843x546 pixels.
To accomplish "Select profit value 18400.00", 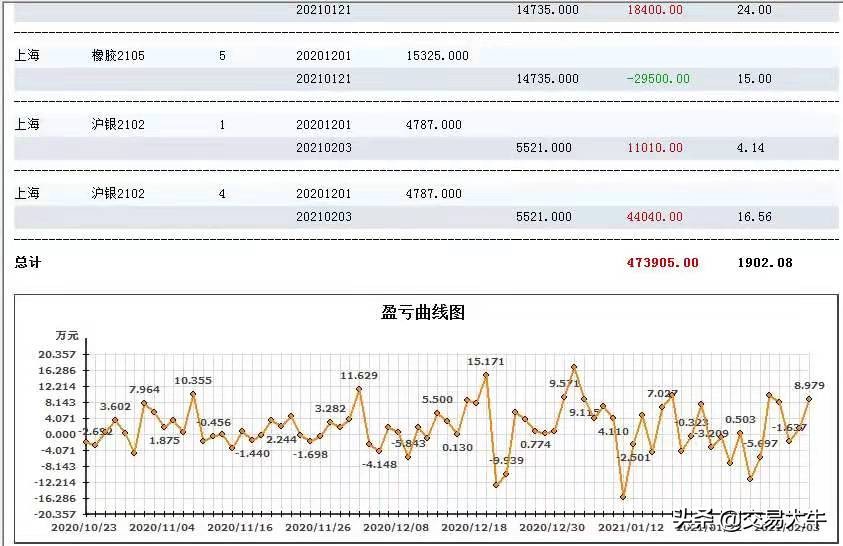I will (x=654, y=10).
